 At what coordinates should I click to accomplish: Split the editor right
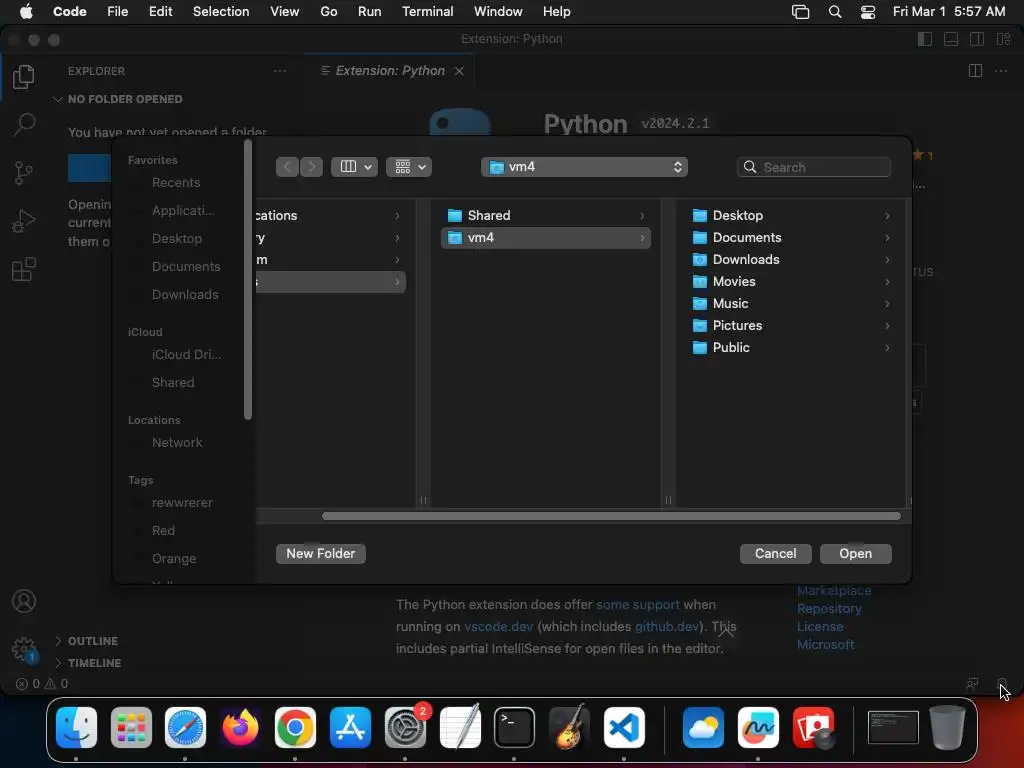coord(975,71)
